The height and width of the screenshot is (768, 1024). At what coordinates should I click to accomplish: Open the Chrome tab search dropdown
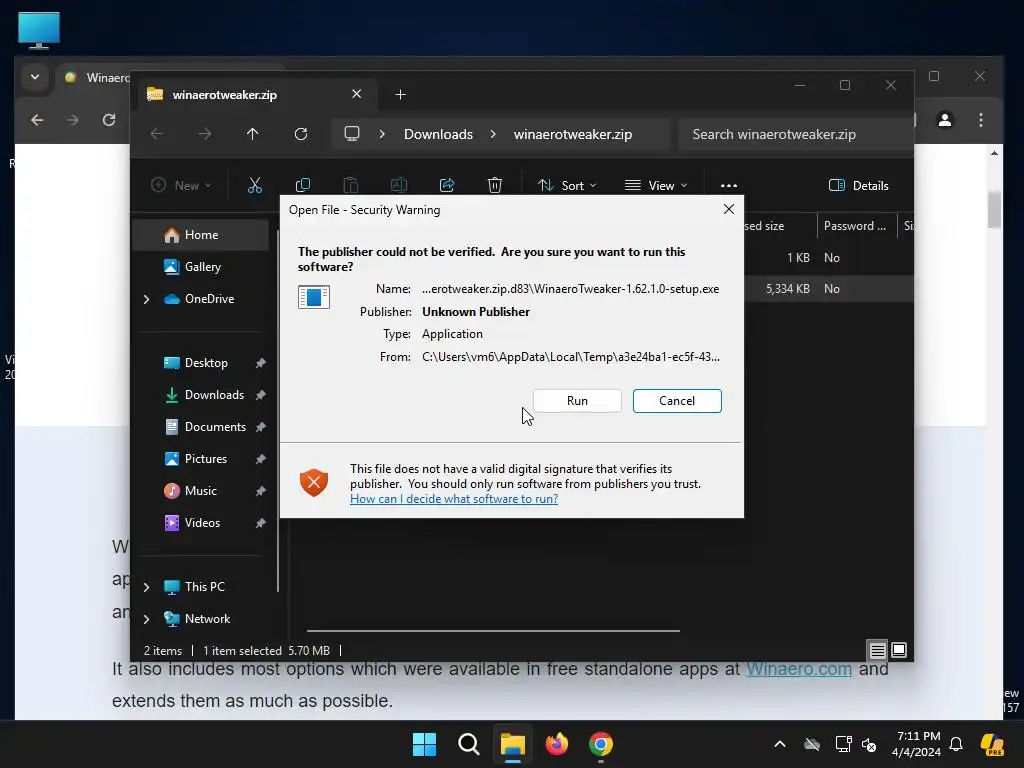point(35,77)
